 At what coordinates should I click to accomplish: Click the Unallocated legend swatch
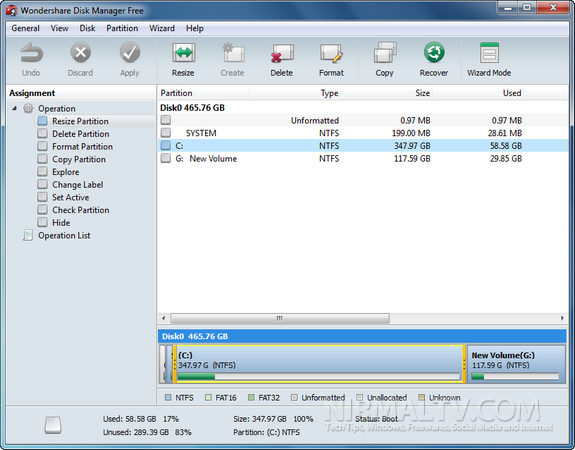360,397
